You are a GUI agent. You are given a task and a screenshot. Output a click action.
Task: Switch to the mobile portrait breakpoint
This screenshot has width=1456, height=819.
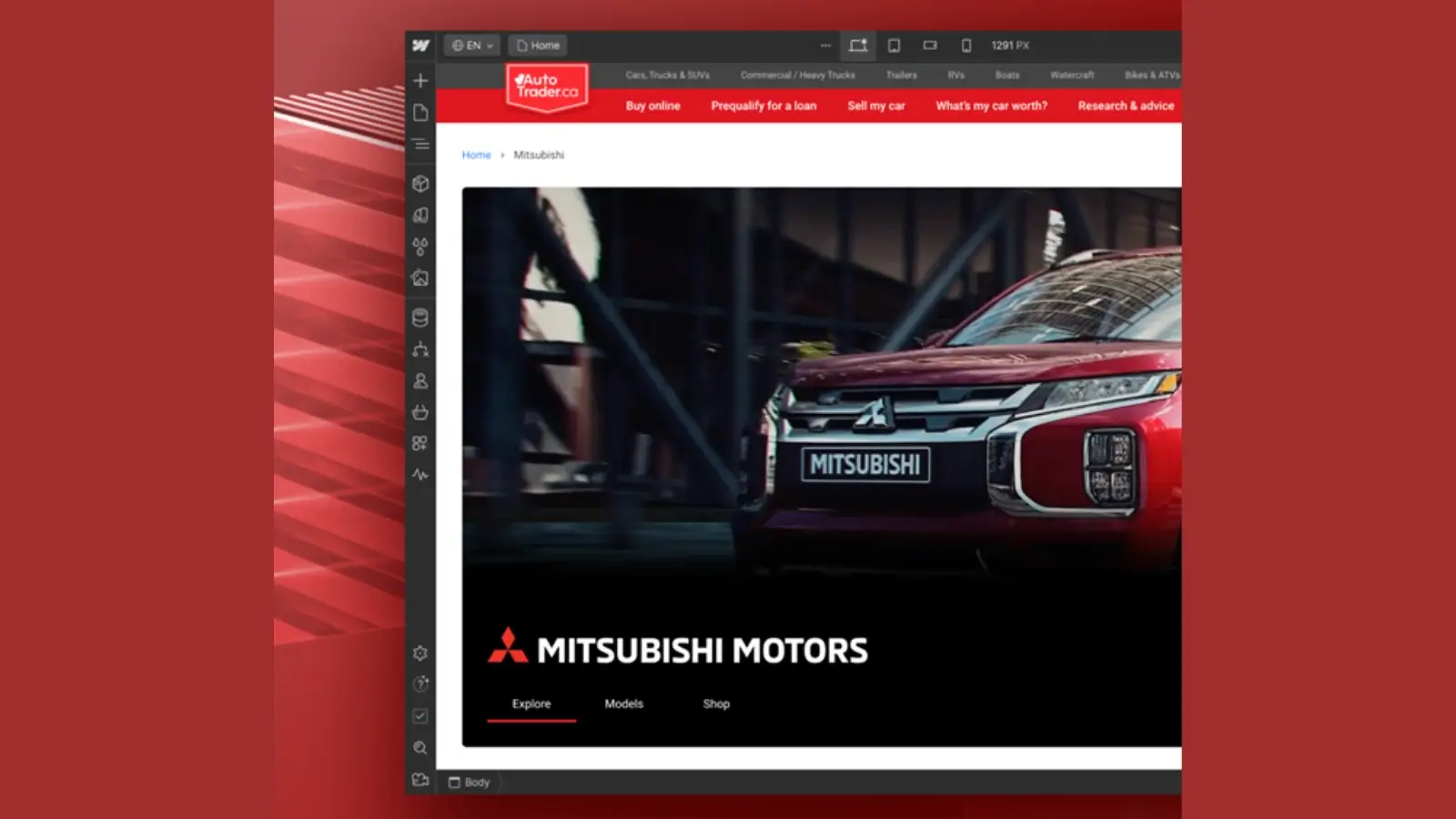[966, 45]
